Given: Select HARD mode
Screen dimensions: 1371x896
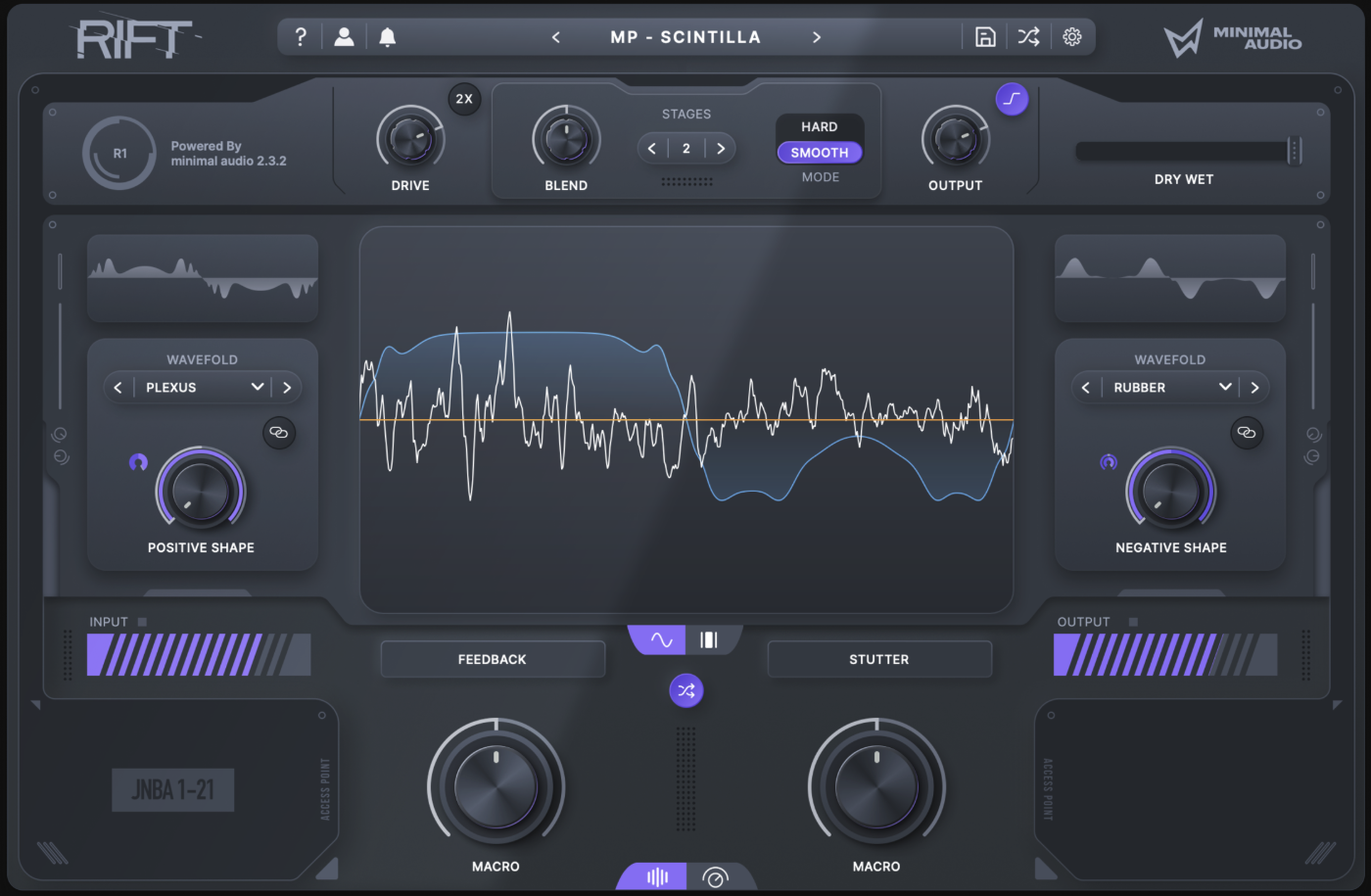Looking at the screenshot, I should coord(819,127).
